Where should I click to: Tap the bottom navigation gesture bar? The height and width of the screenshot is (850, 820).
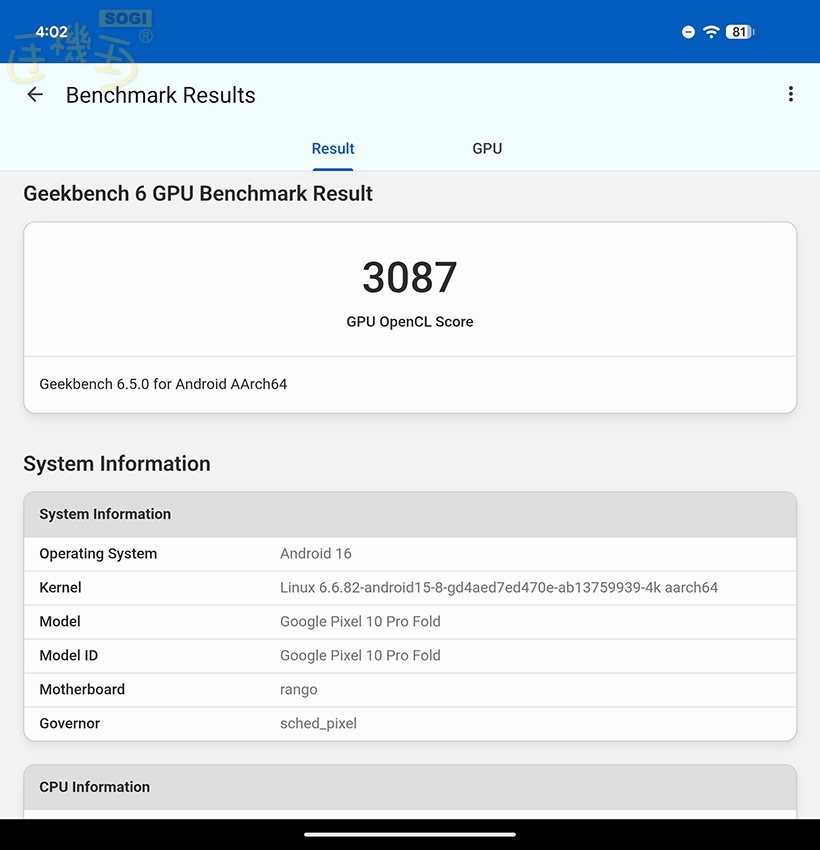[x=410, y=834]
